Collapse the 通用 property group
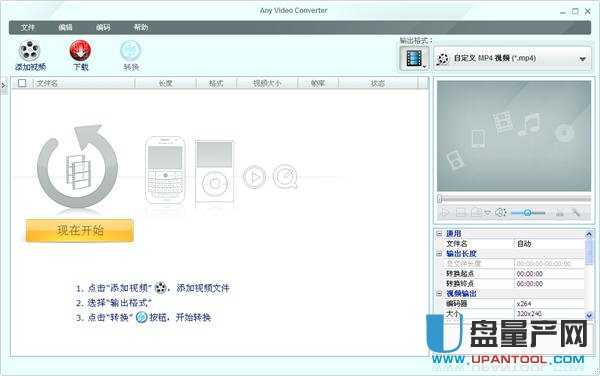The image size is (600, 376). [439, 233]
